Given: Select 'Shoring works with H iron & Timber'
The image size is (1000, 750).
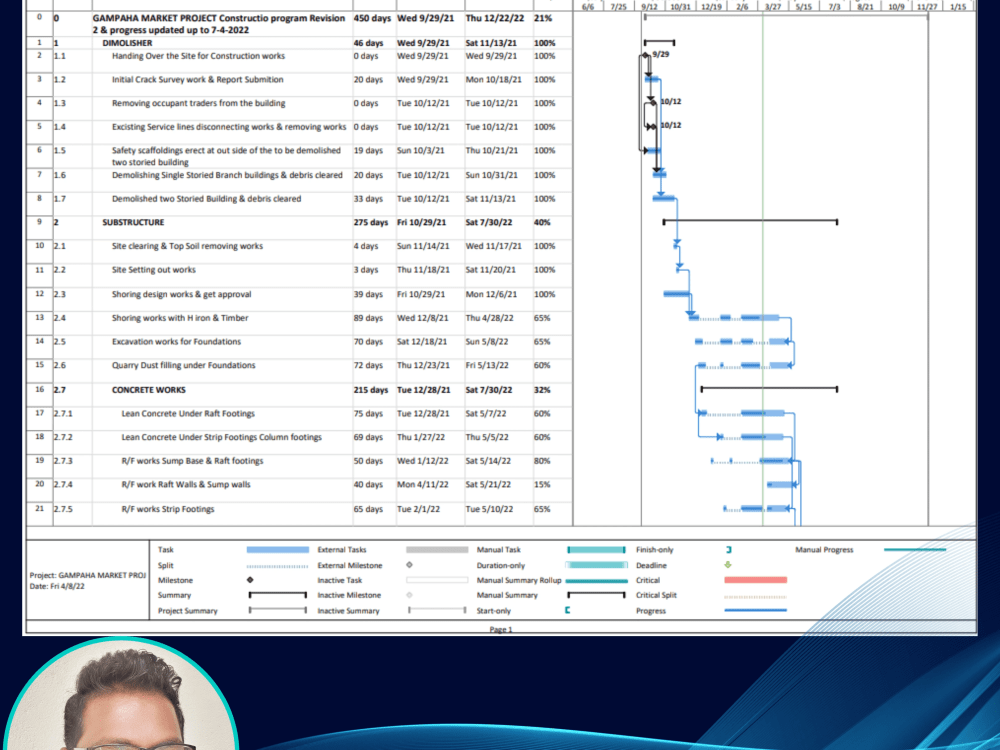Looking at the screenshot, I should pyautogui.click(x=180, y=318).
